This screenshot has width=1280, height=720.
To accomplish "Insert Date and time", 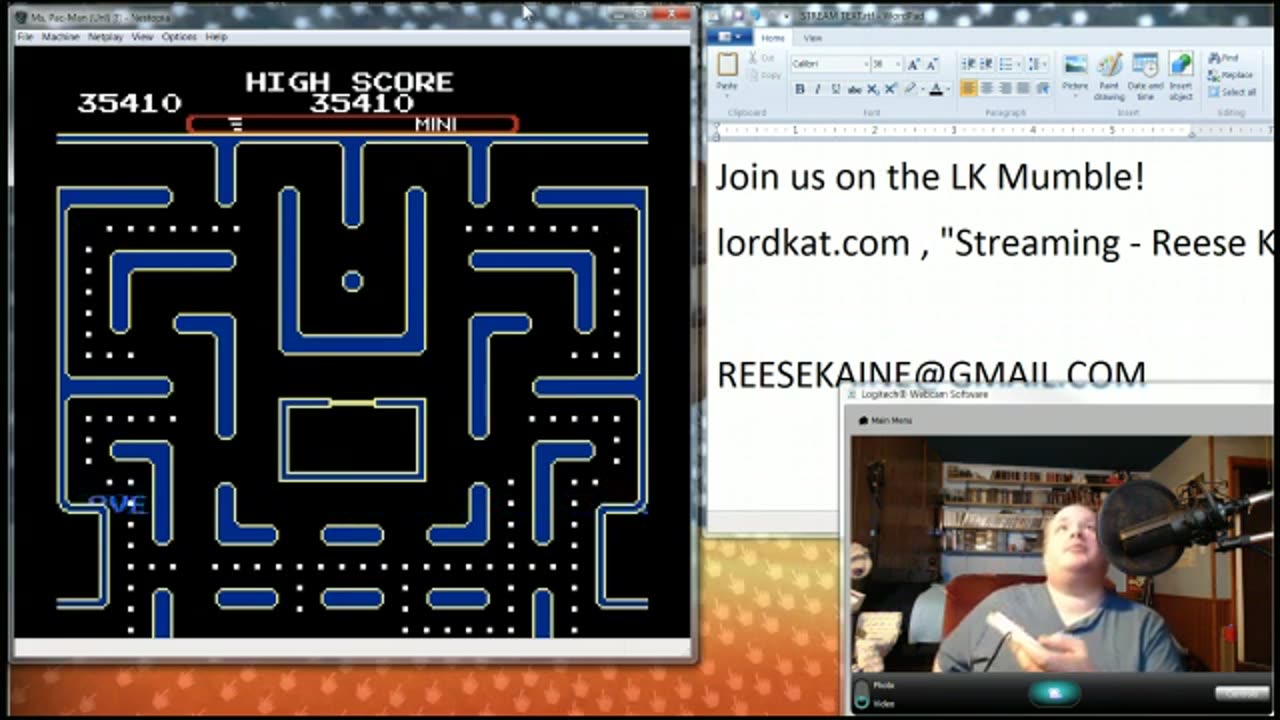I will [1145, 77].
